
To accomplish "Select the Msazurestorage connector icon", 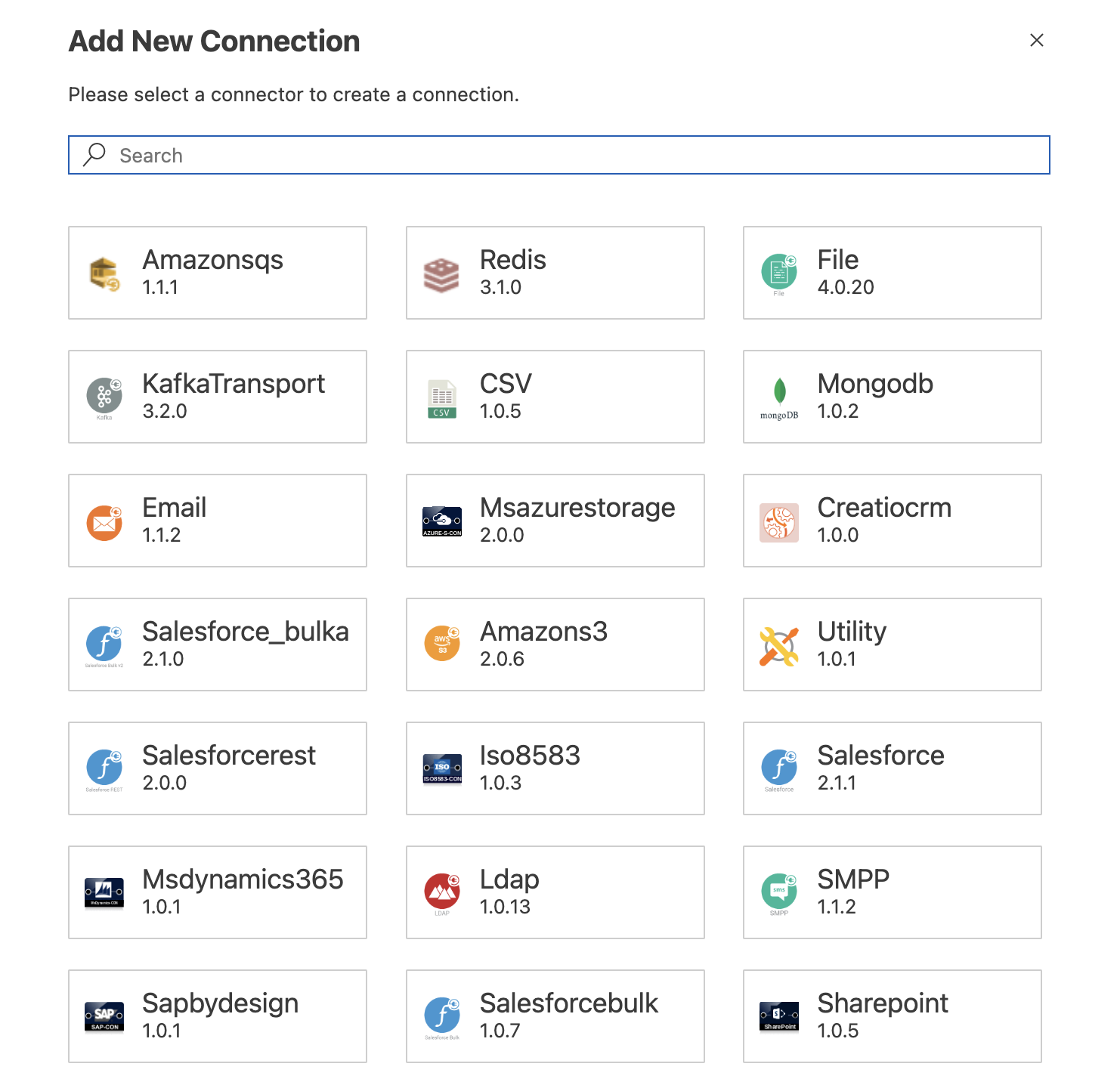I will click(441, 521).
